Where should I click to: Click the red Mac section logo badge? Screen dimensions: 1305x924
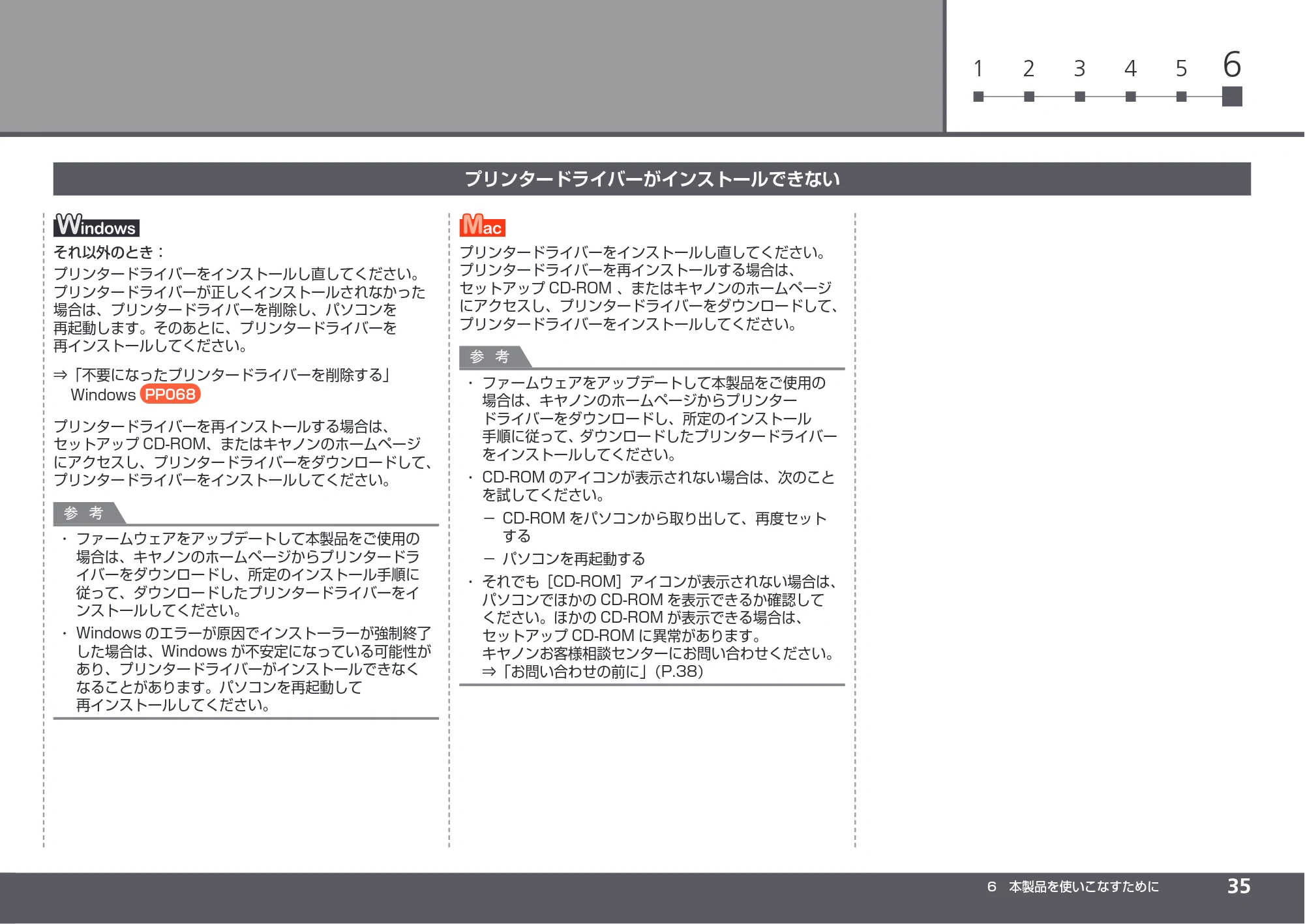click(483, 225)
